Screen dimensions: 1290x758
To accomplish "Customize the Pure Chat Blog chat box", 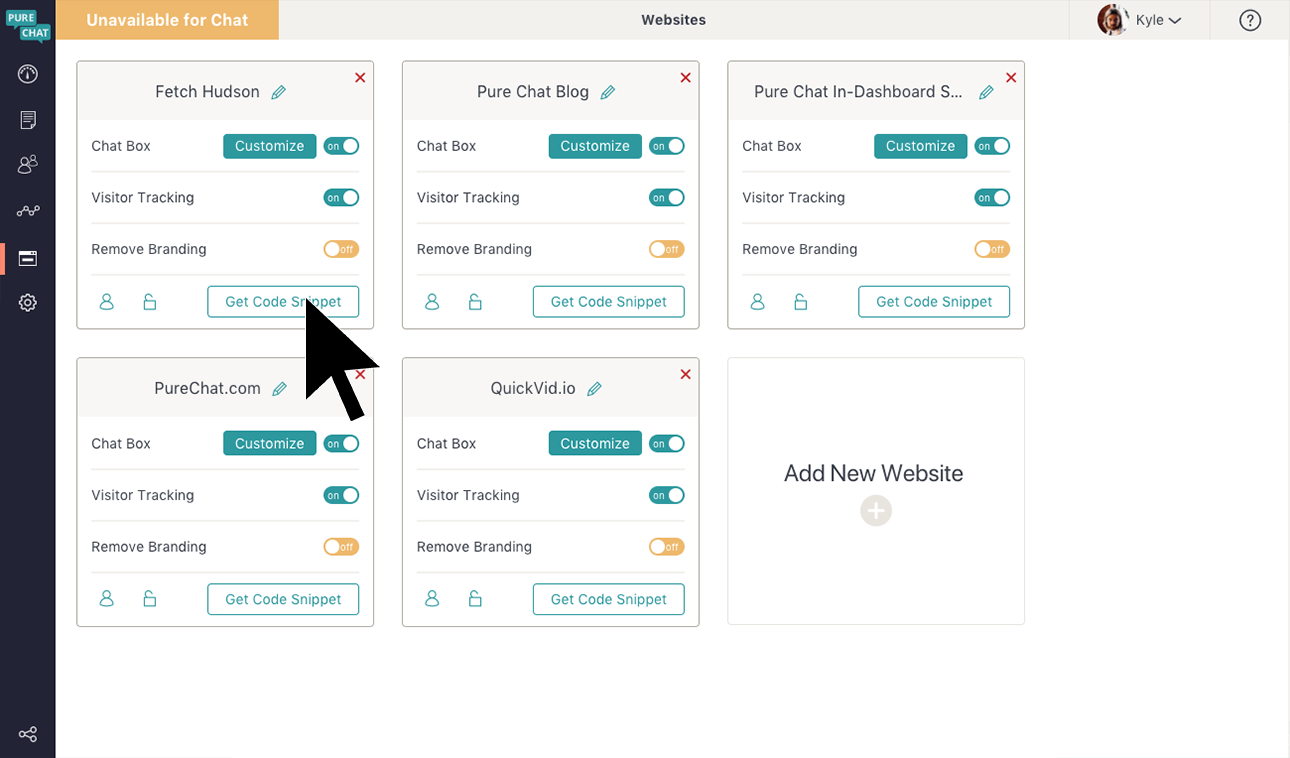I will pyautogui.click(x=595, y=146).
